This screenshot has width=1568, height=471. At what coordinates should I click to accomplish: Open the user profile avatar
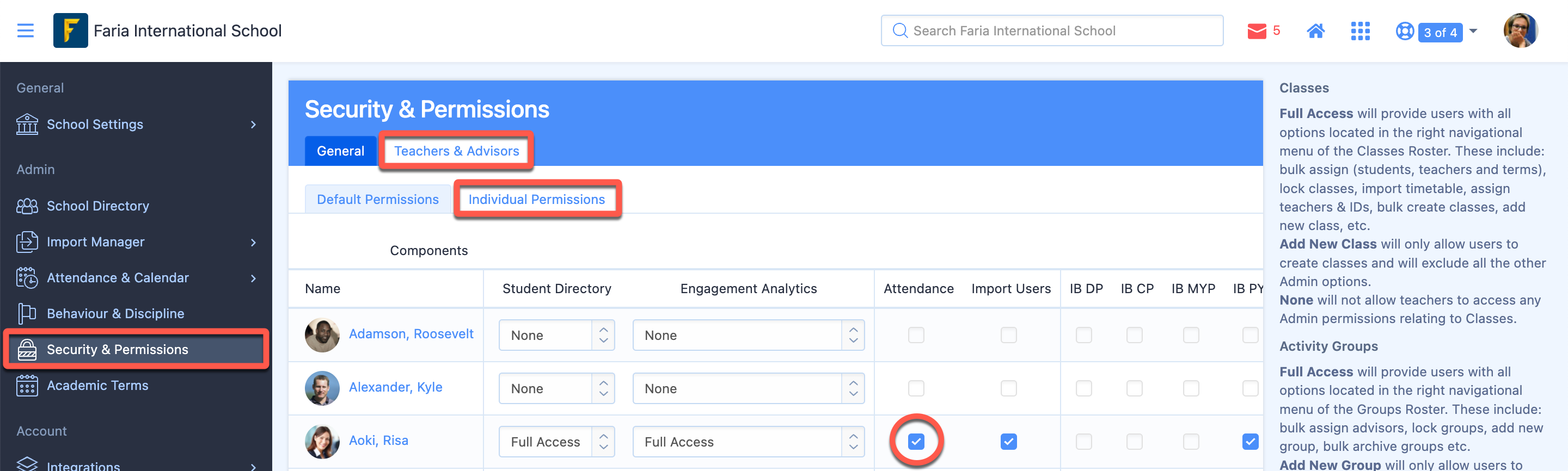point(1520,30)
